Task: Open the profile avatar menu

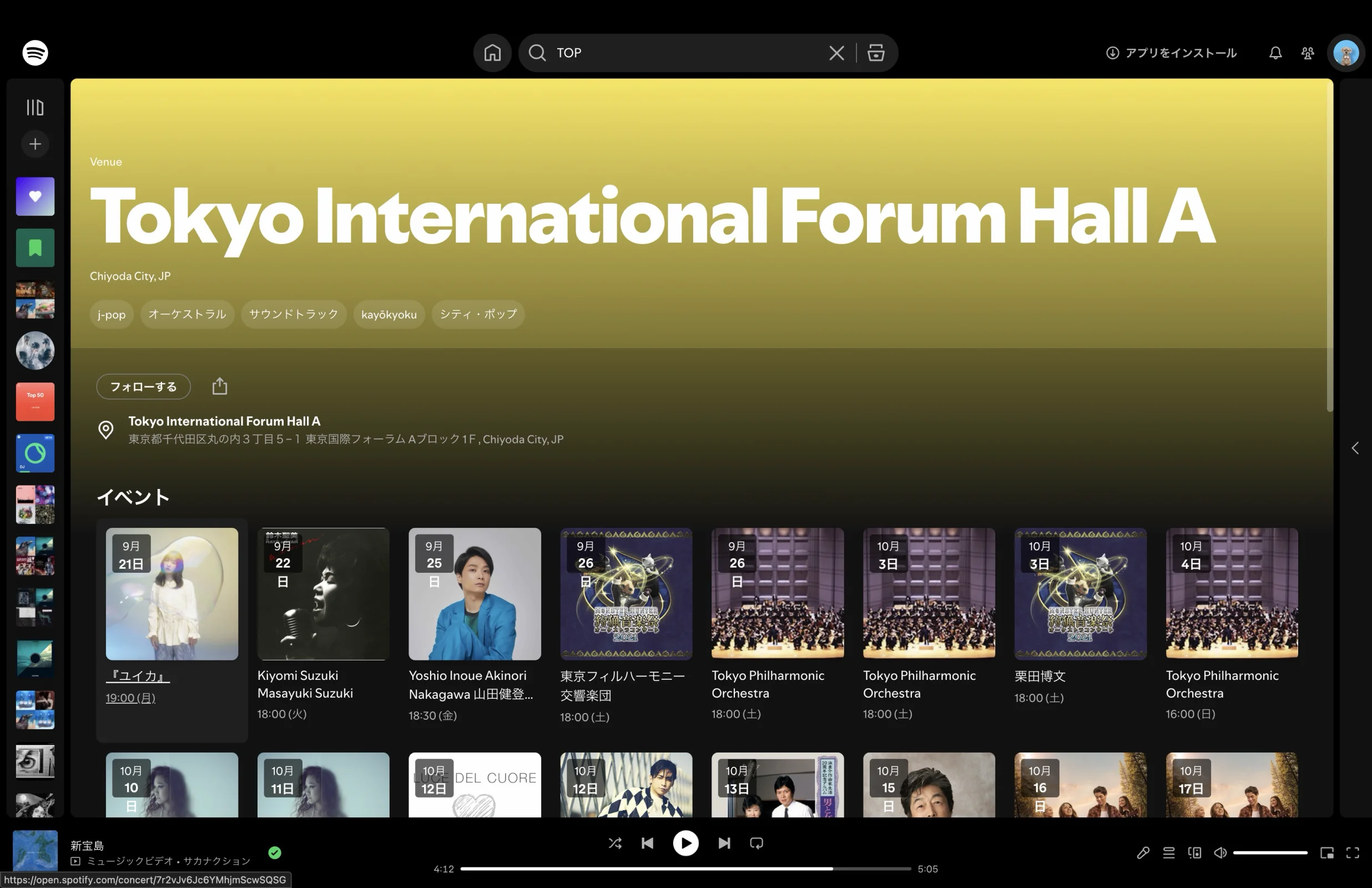Action: pos(1346,53)
